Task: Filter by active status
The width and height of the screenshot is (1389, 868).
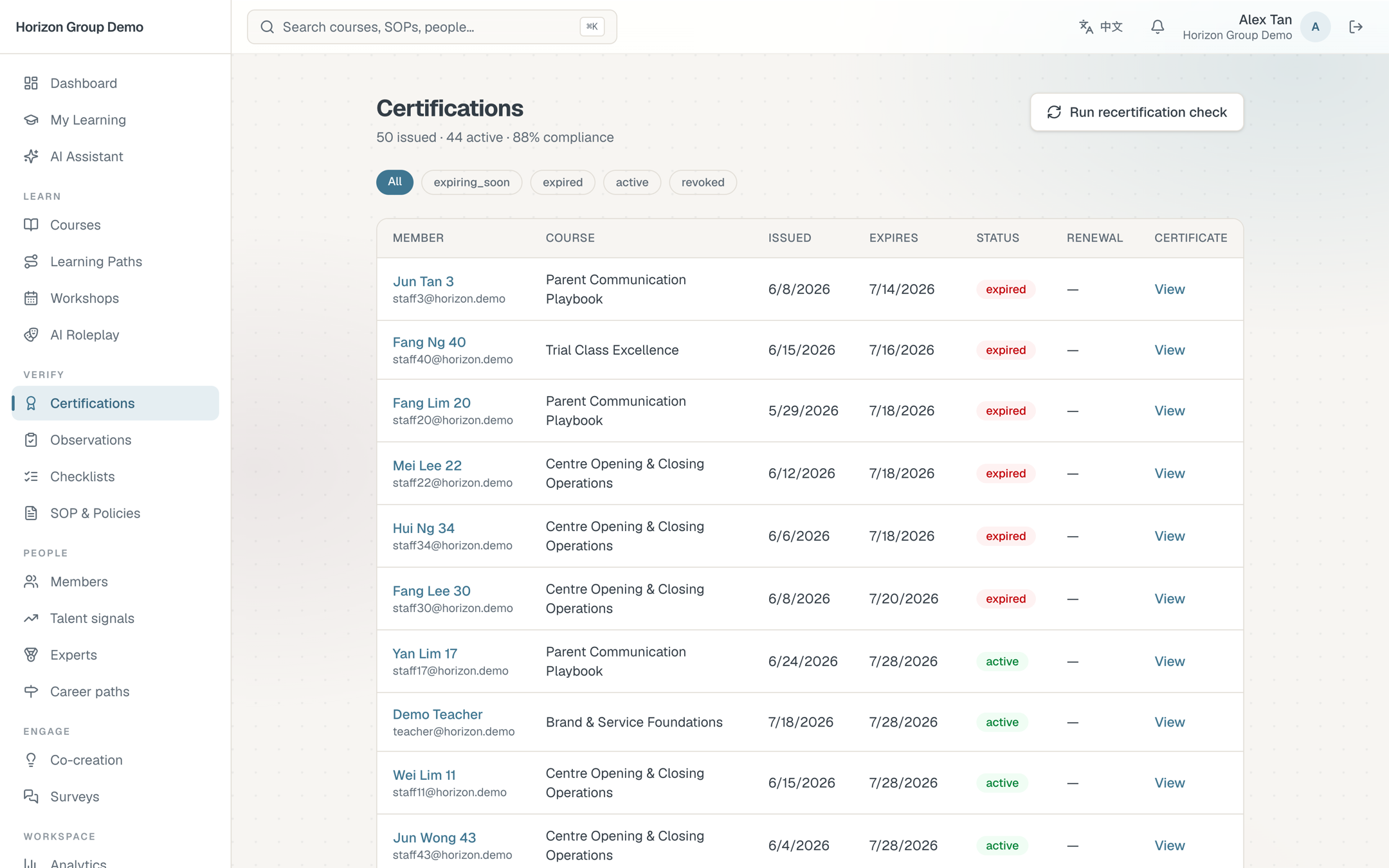Action: click(x=632, y=183)
